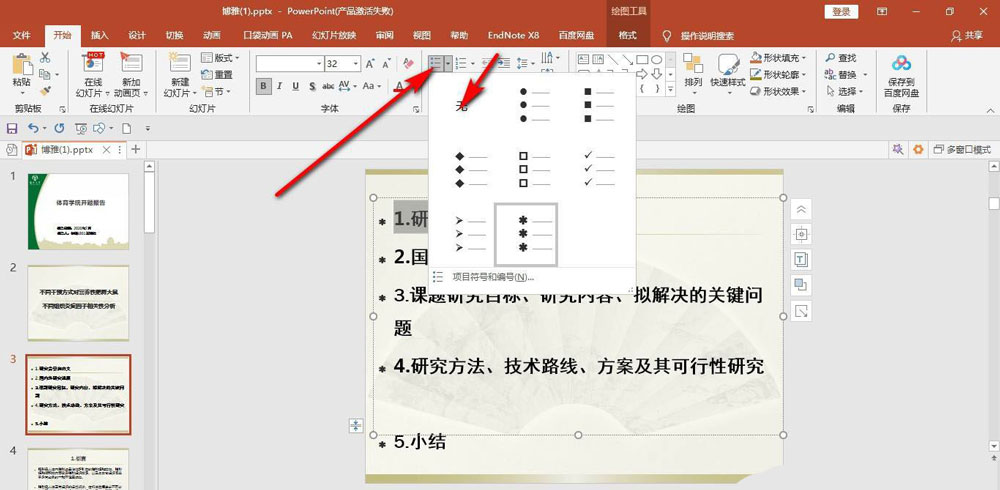The height and width of the screenshot is (490, 1000).
Task: Click the orange gear icon near 多窗口模式
Action: [x=918, y=149]
